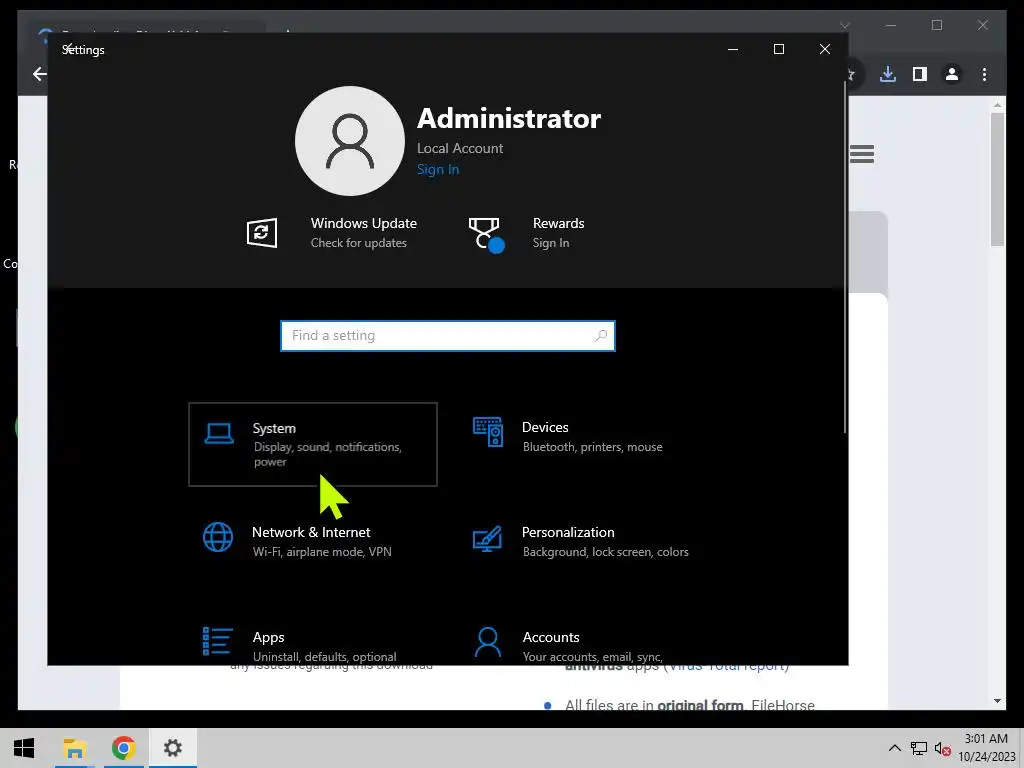Viewport: 1024px width, 768px height.
Task: Open the System settings laptop icon
Action: click(x=219, y=433)
